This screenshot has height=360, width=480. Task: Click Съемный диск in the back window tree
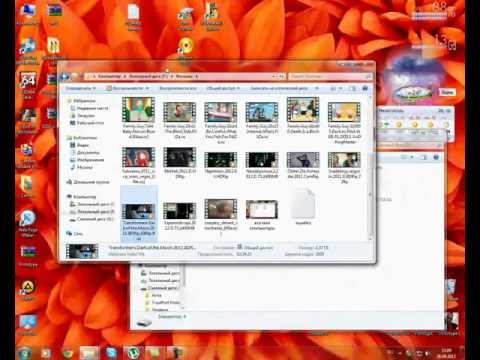point(160,288)
